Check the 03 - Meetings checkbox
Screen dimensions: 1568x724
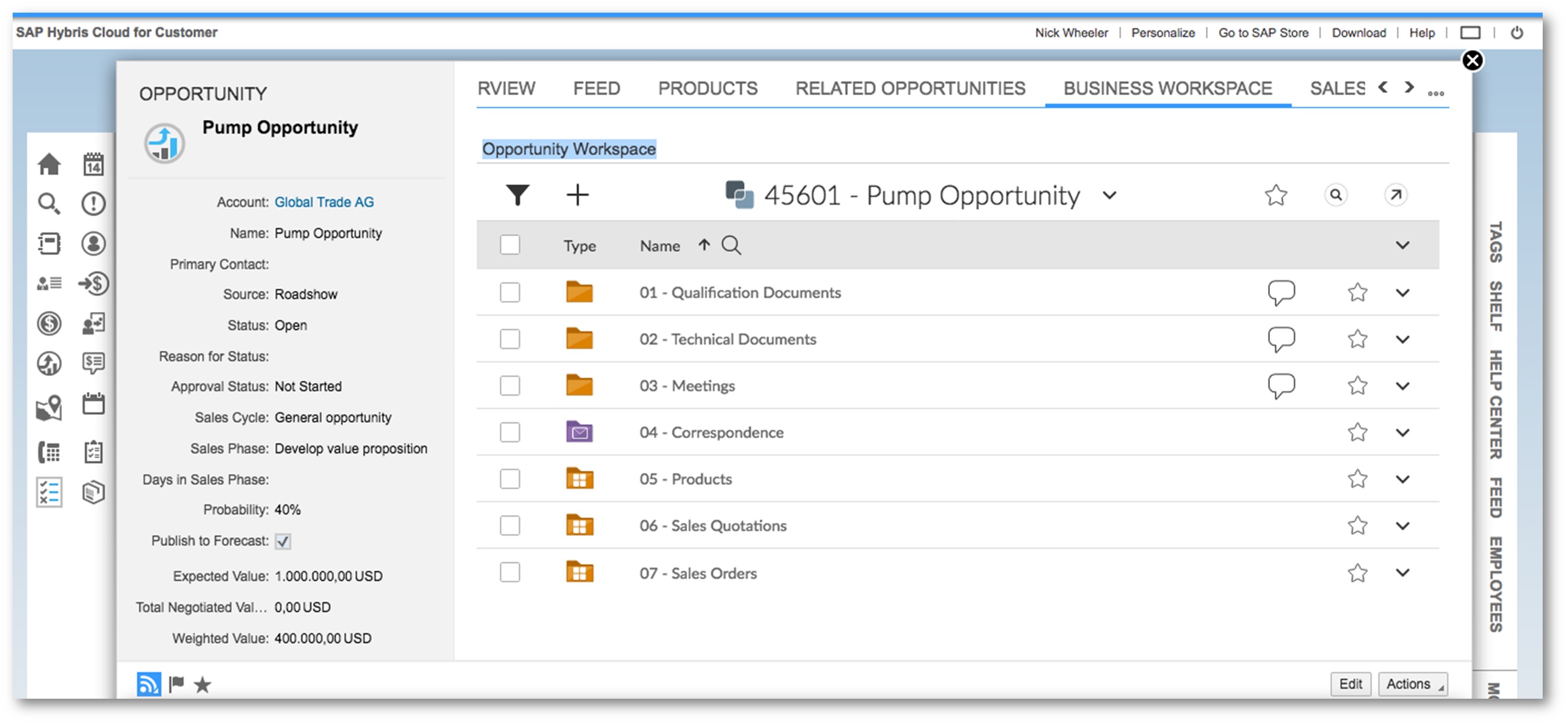[510, 386]
